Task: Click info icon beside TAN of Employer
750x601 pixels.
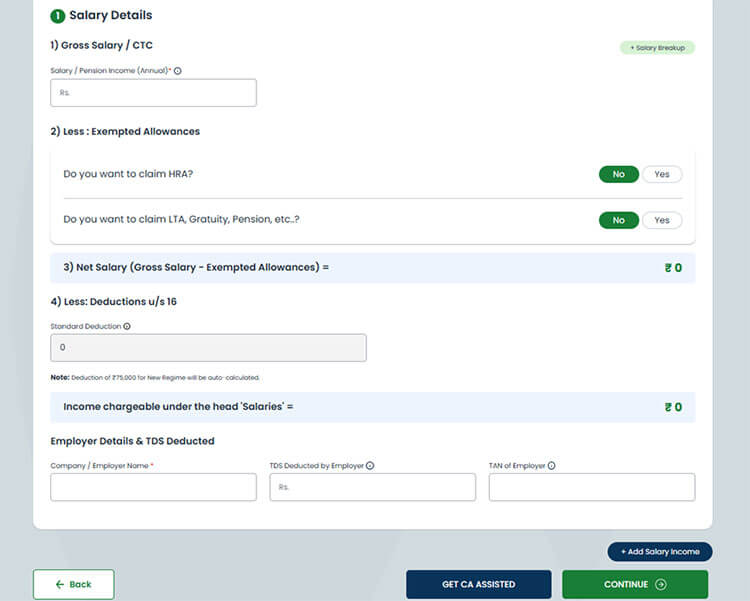Action: [x=551, y=466]
